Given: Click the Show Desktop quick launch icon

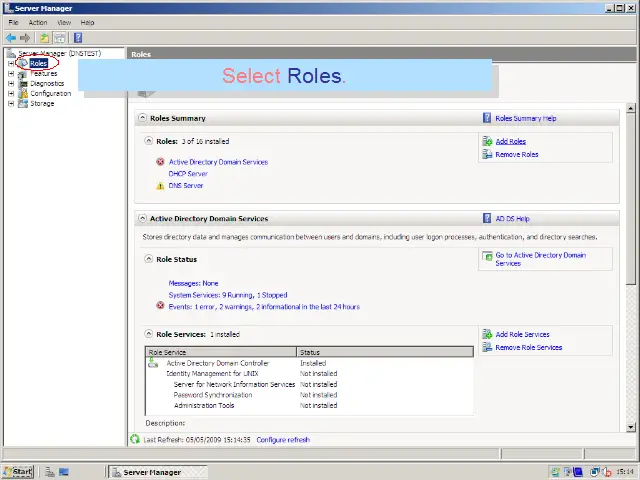Looking at the screenshot, I should point(64,472).
